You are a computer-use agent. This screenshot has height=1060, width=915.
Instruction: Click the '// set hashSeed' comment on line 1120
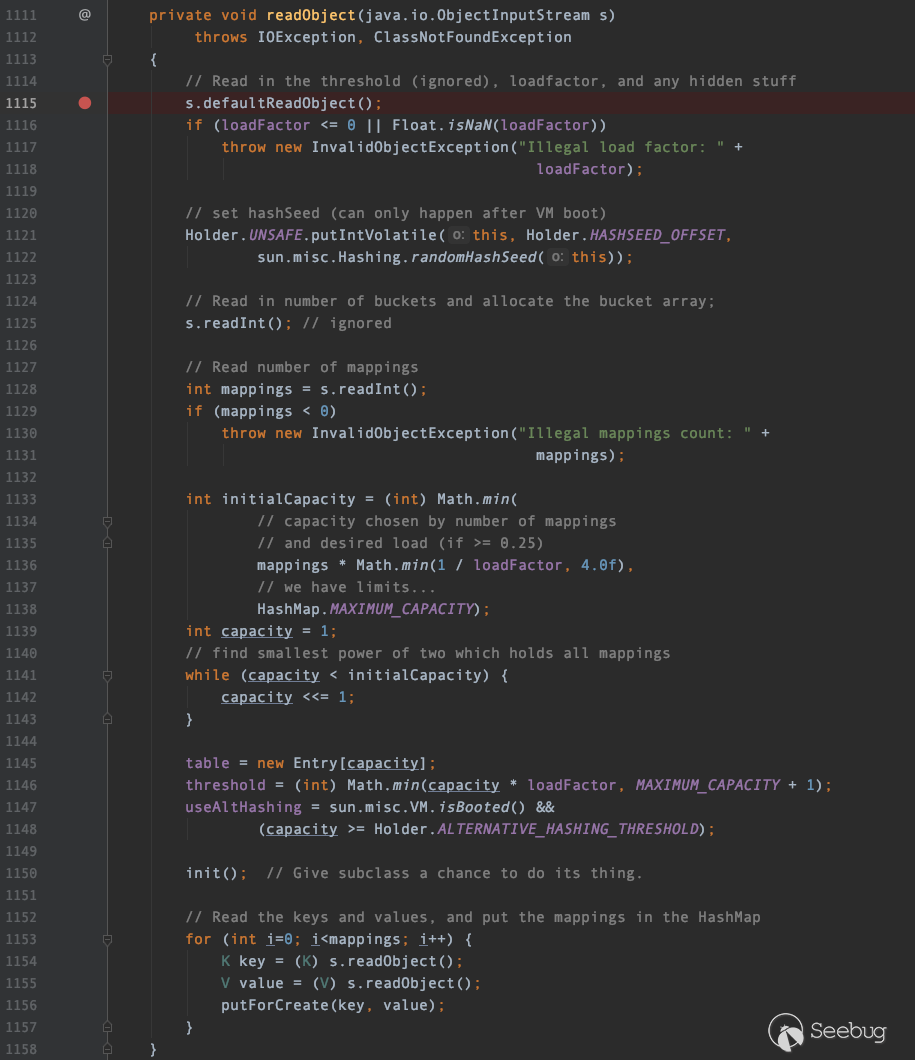pos(396,213)
